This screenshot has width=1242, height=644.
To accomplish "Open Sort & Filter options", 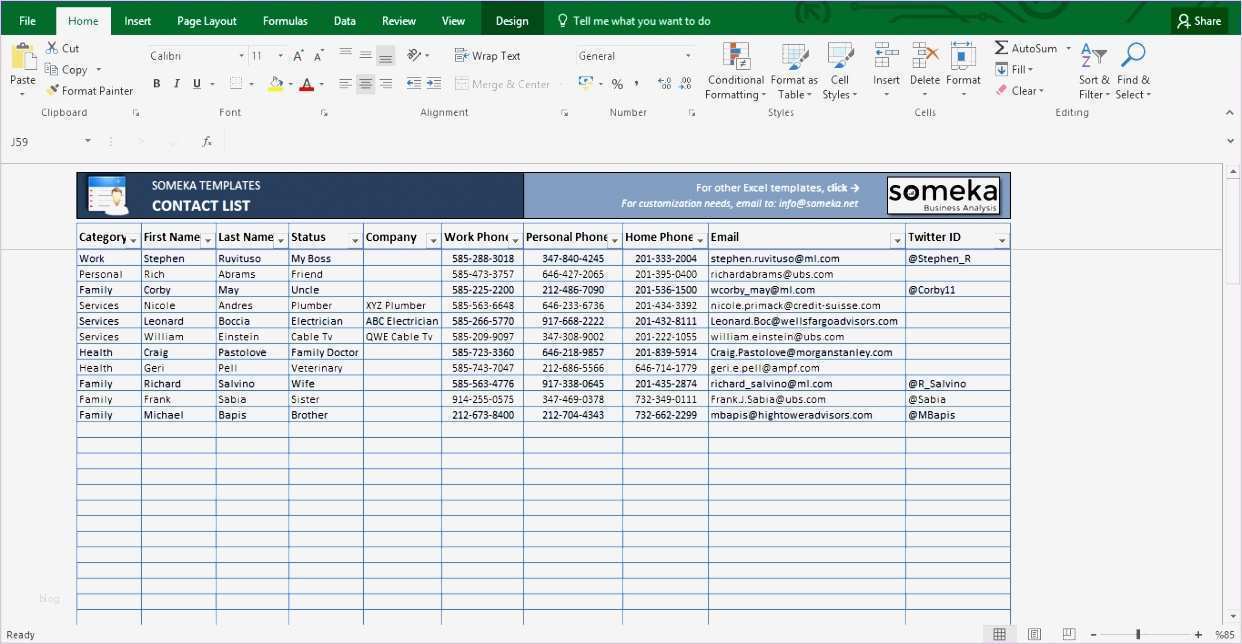I will pyautogui.click(x=1092, y=70).
